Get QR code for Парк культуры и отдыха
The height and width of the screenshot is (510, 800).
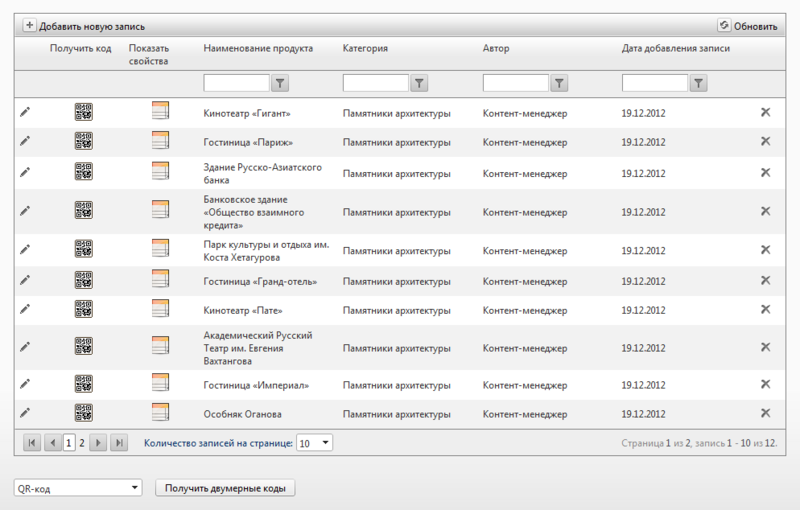click(84, 248)
